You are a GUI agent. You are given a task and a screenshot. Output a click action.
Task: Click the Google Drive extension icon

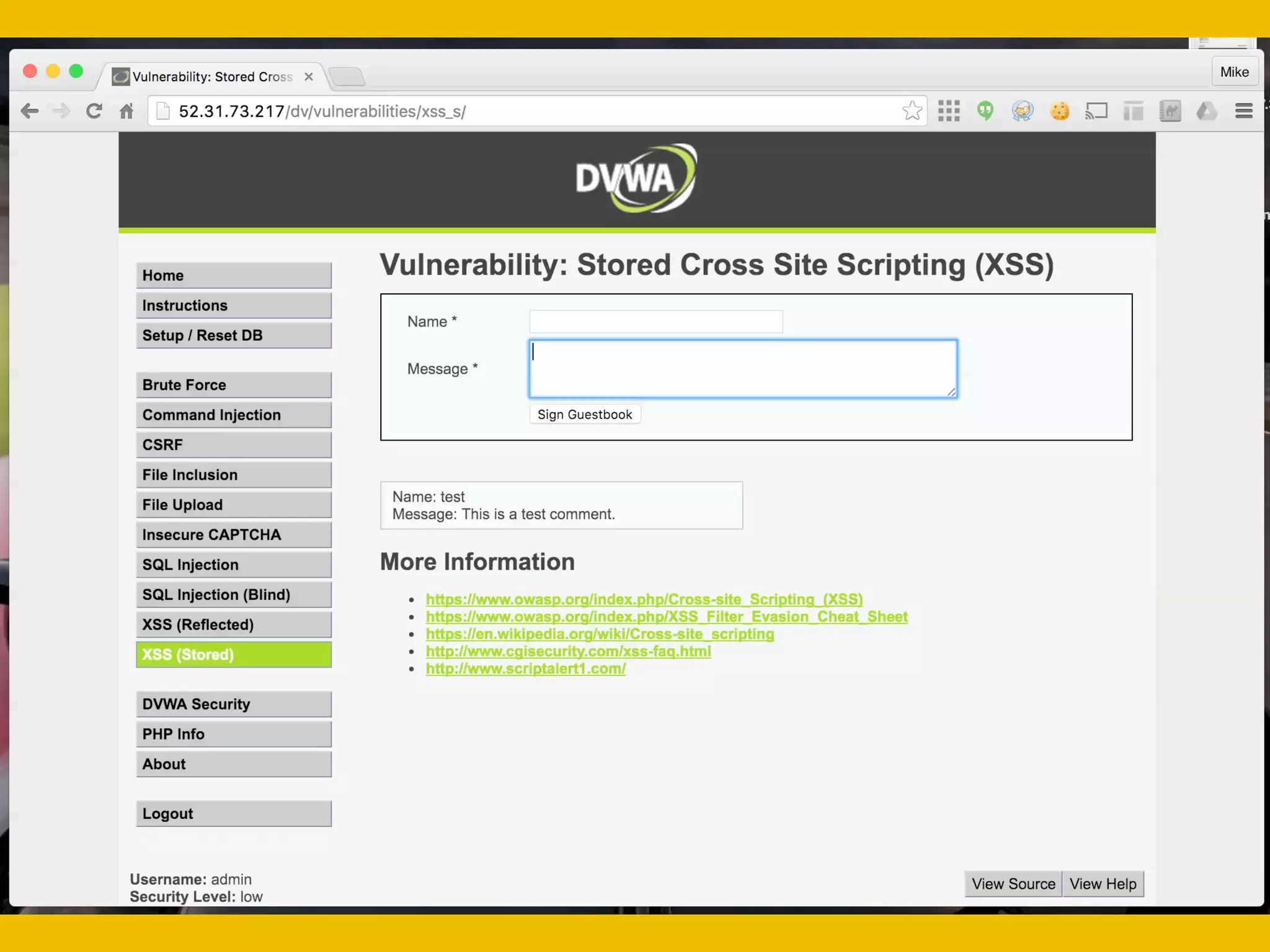(1206, 111)
